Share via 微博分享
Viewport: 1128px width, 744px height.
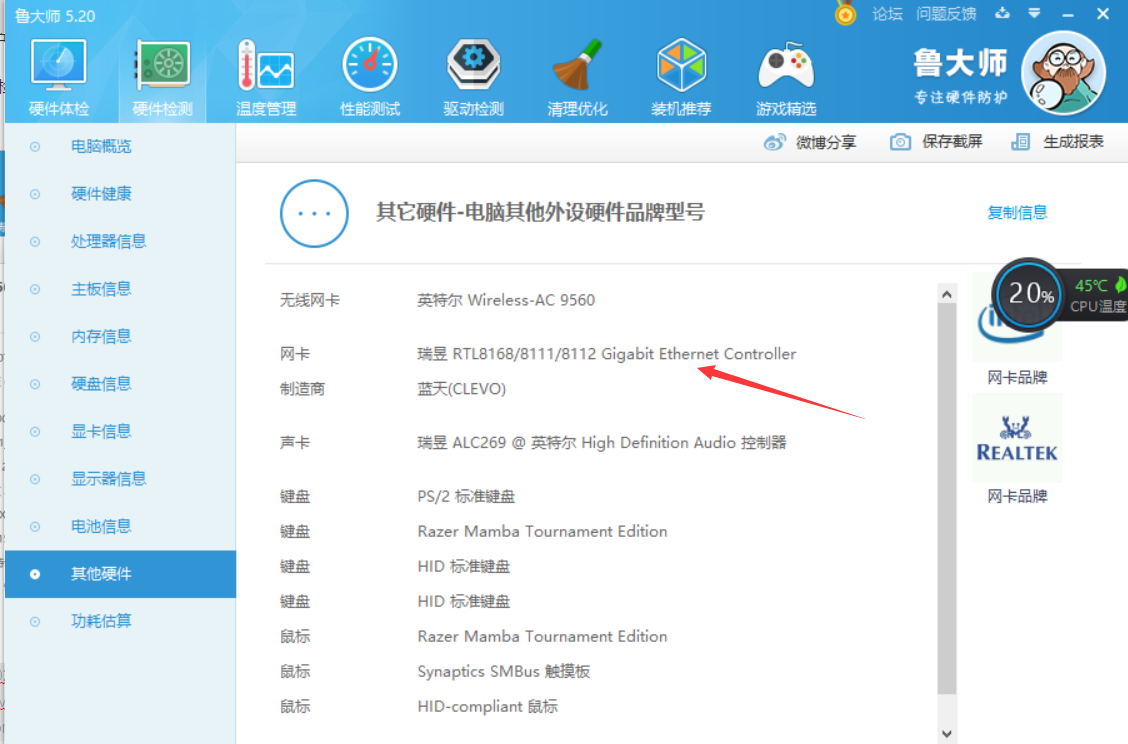[810, 142]
